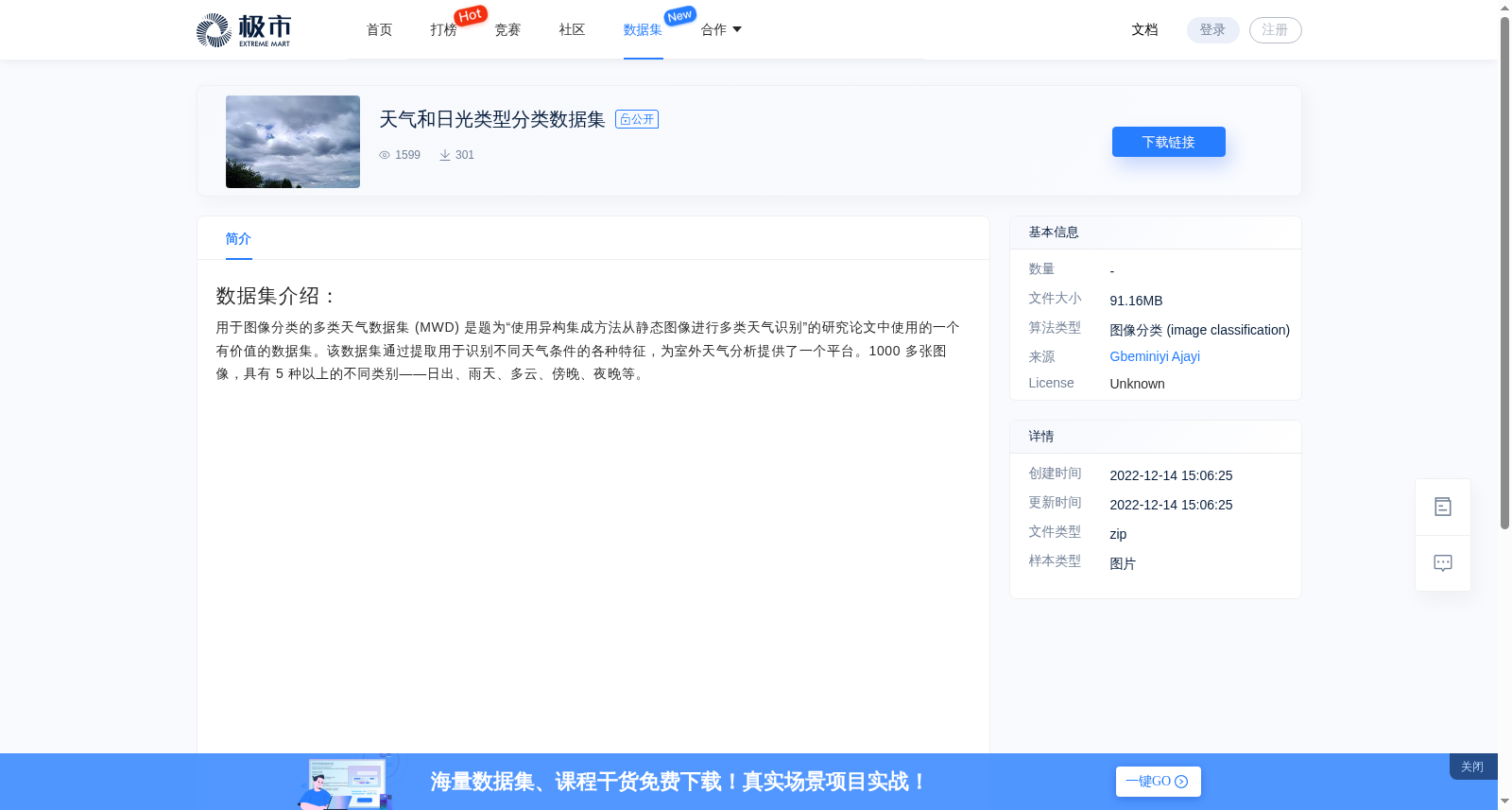
Task: Click the New badge above 数据集
Action: point(680,15)
